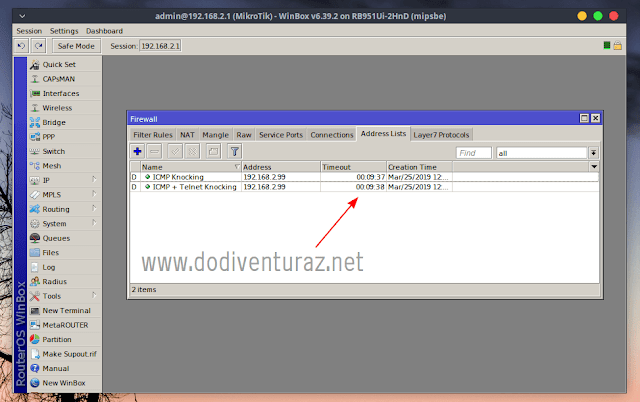The image size is (640, 402).
Task: Open New Terminal
Action: coord(64,311)
